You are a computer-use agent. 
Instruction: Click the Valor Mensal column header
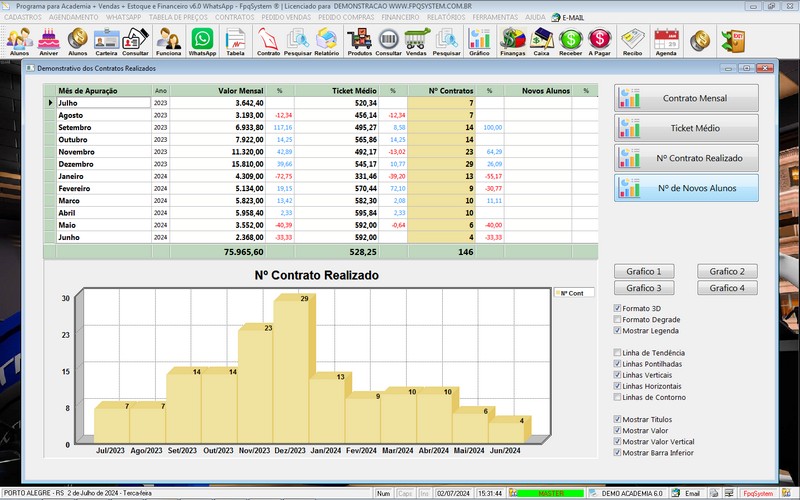pos(218,91)
